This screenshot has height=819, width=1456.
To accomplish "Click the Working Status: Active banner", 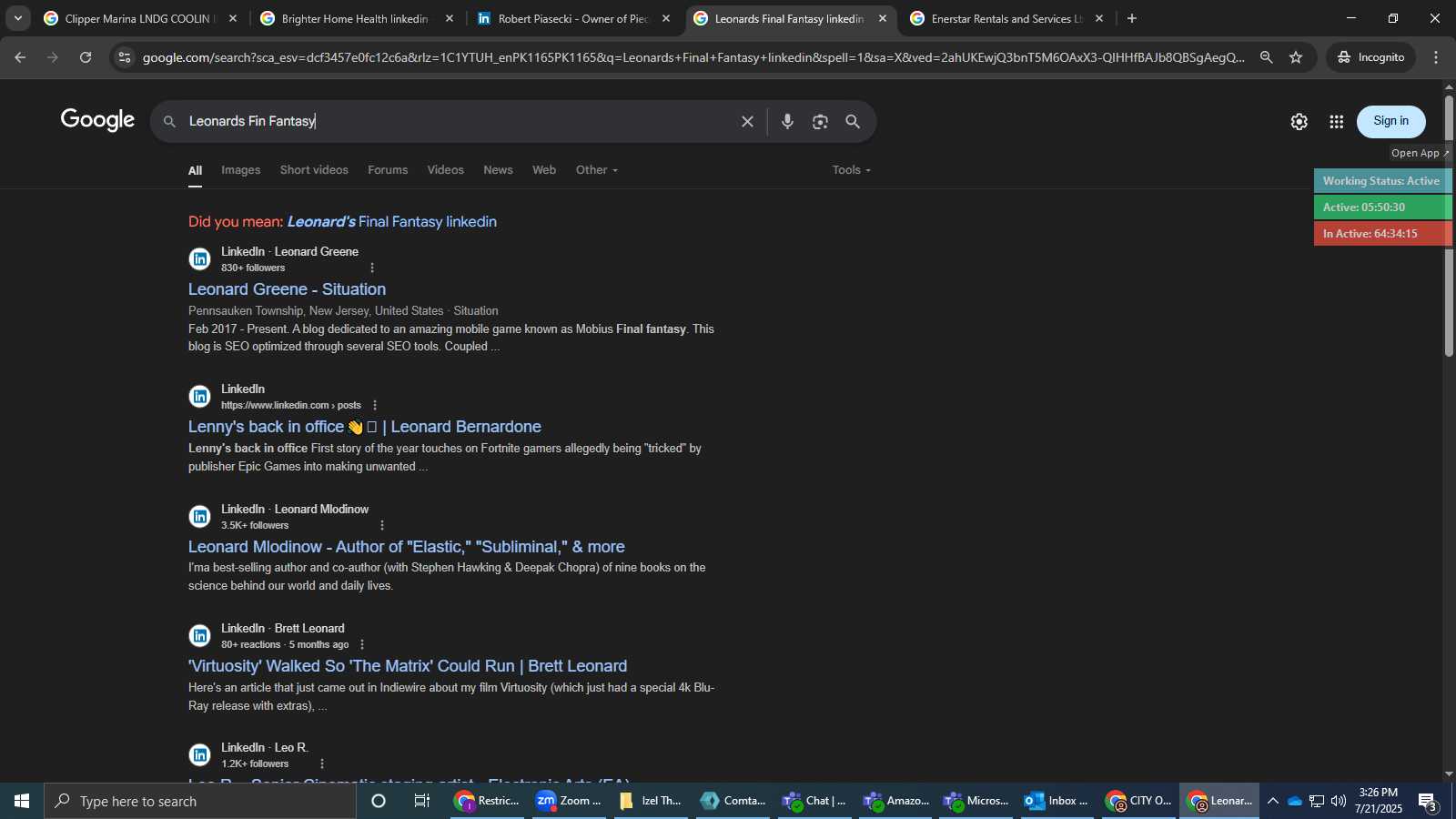I will 1381,181.
